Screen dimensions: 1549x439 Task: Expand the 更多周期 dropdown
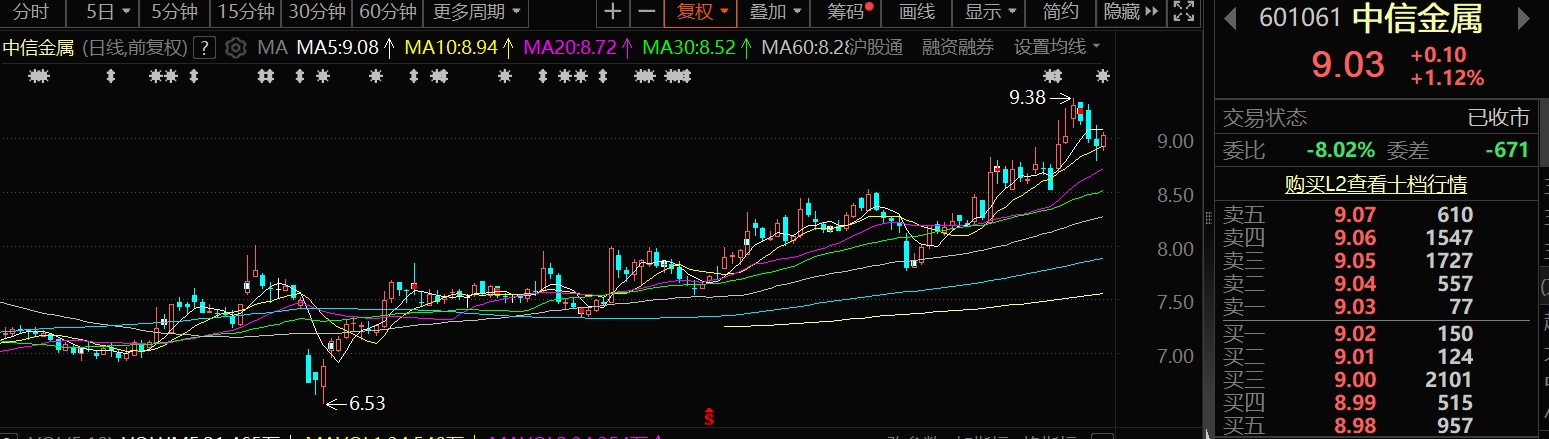(476, 13)
